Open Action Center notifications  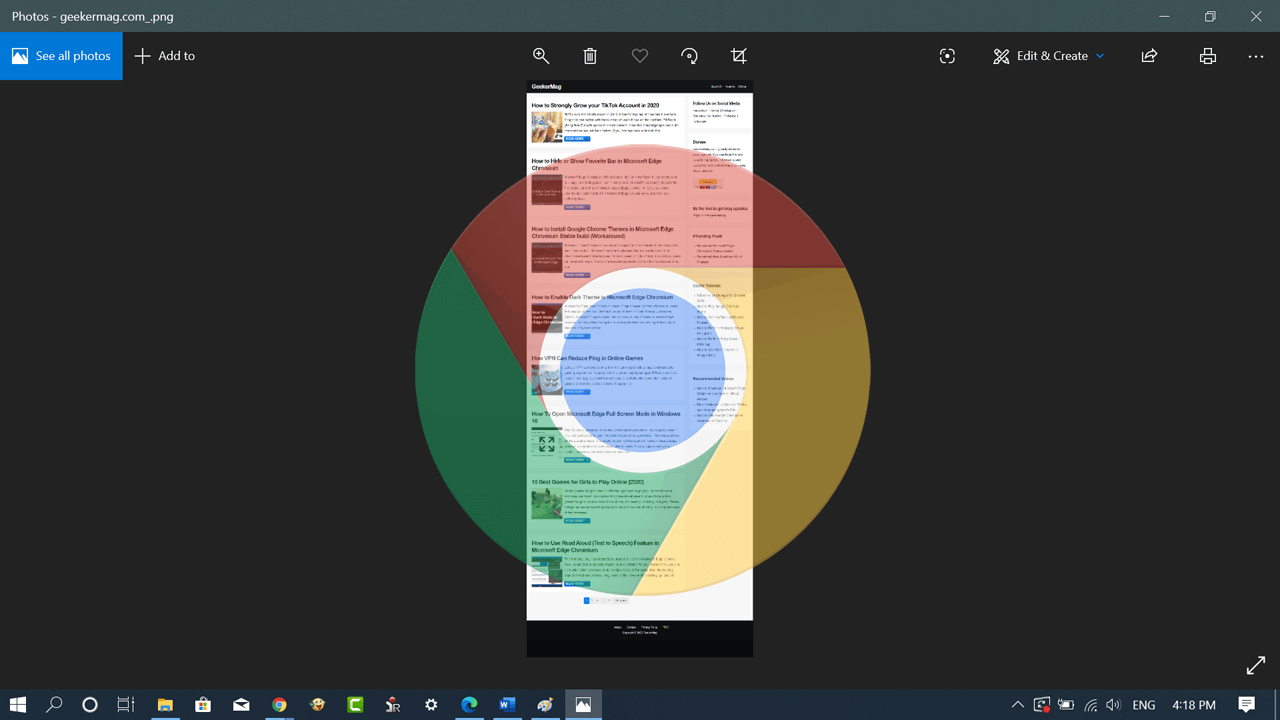coord(1247,705)
